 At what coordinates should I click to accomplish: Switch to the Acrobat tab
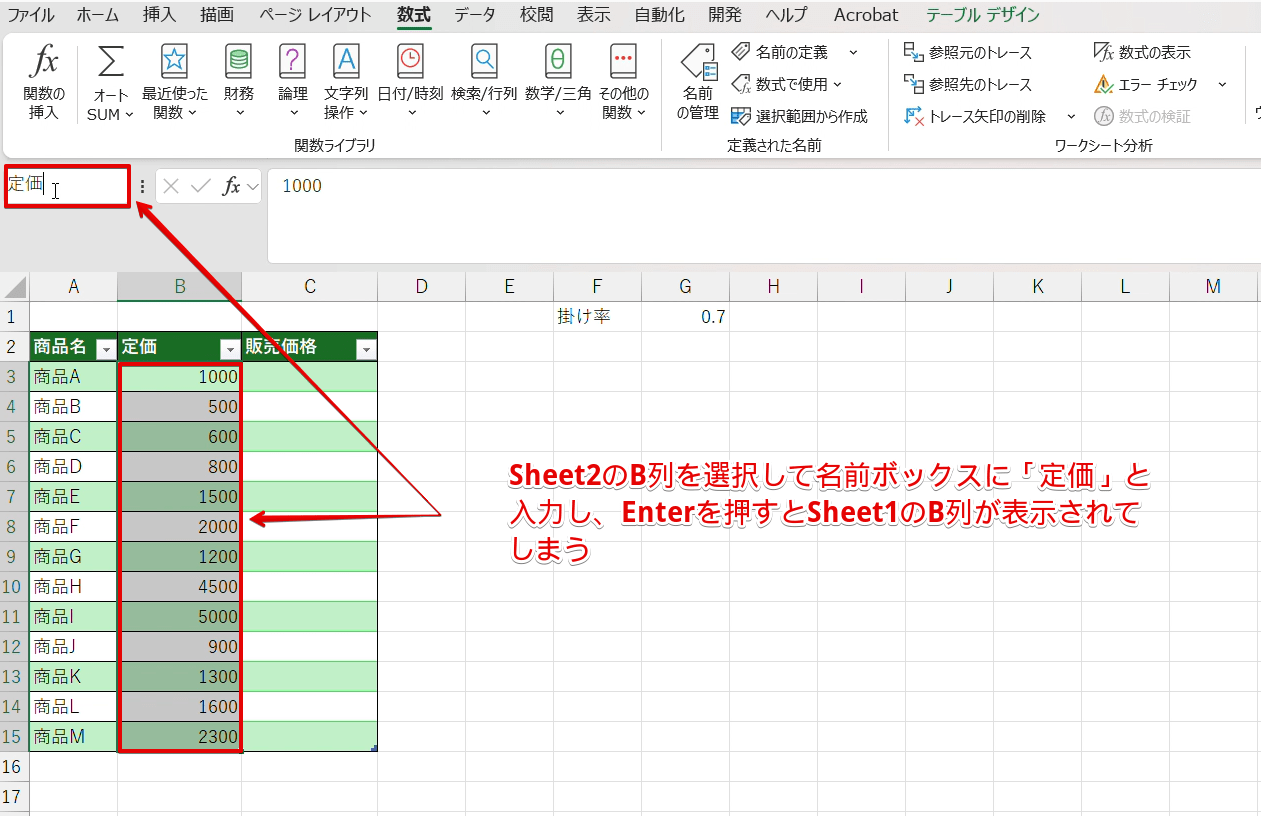click(x=865, y=15)
